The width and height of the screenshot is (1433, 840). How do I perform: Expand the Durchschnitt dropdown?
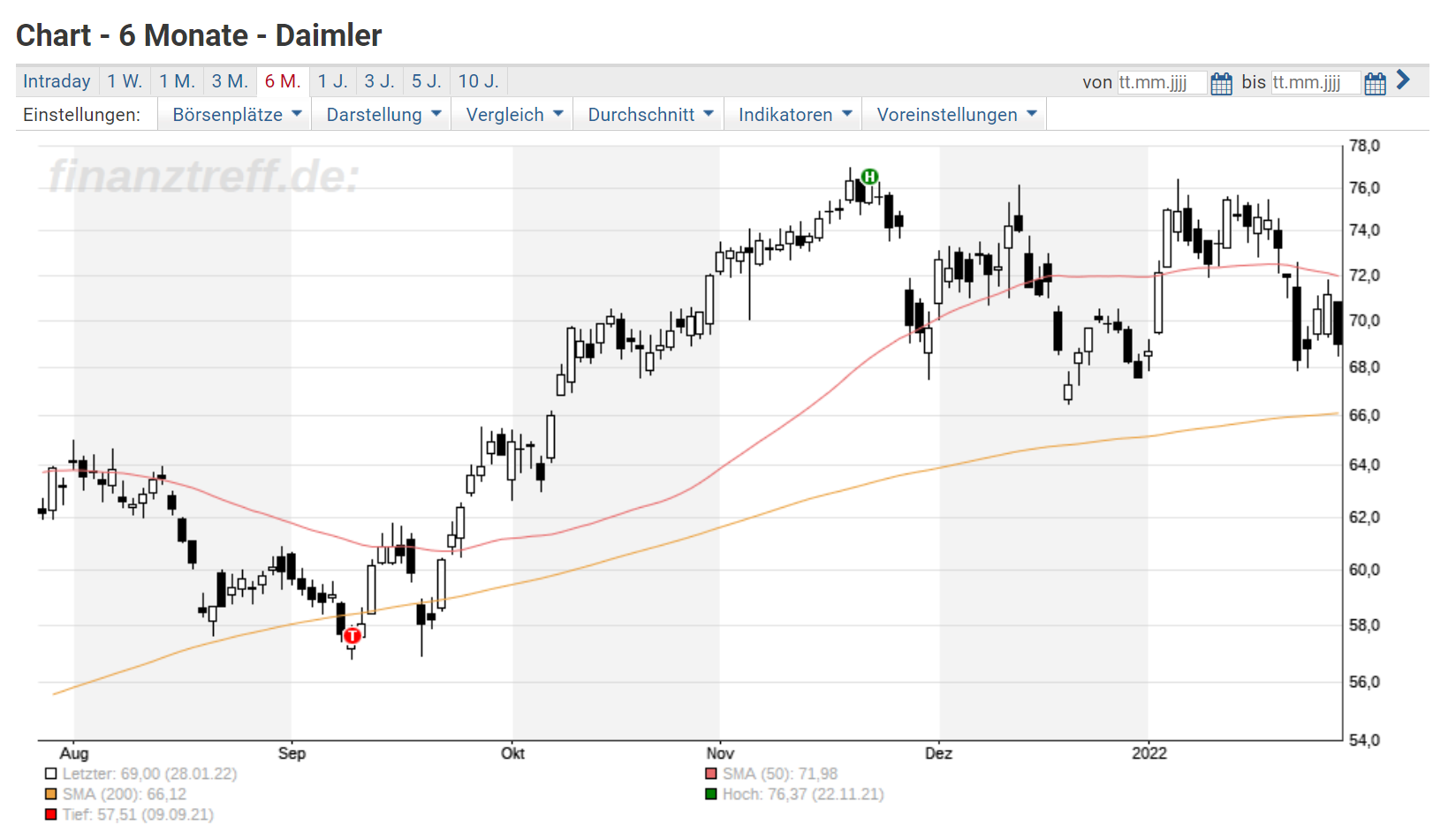648,115
